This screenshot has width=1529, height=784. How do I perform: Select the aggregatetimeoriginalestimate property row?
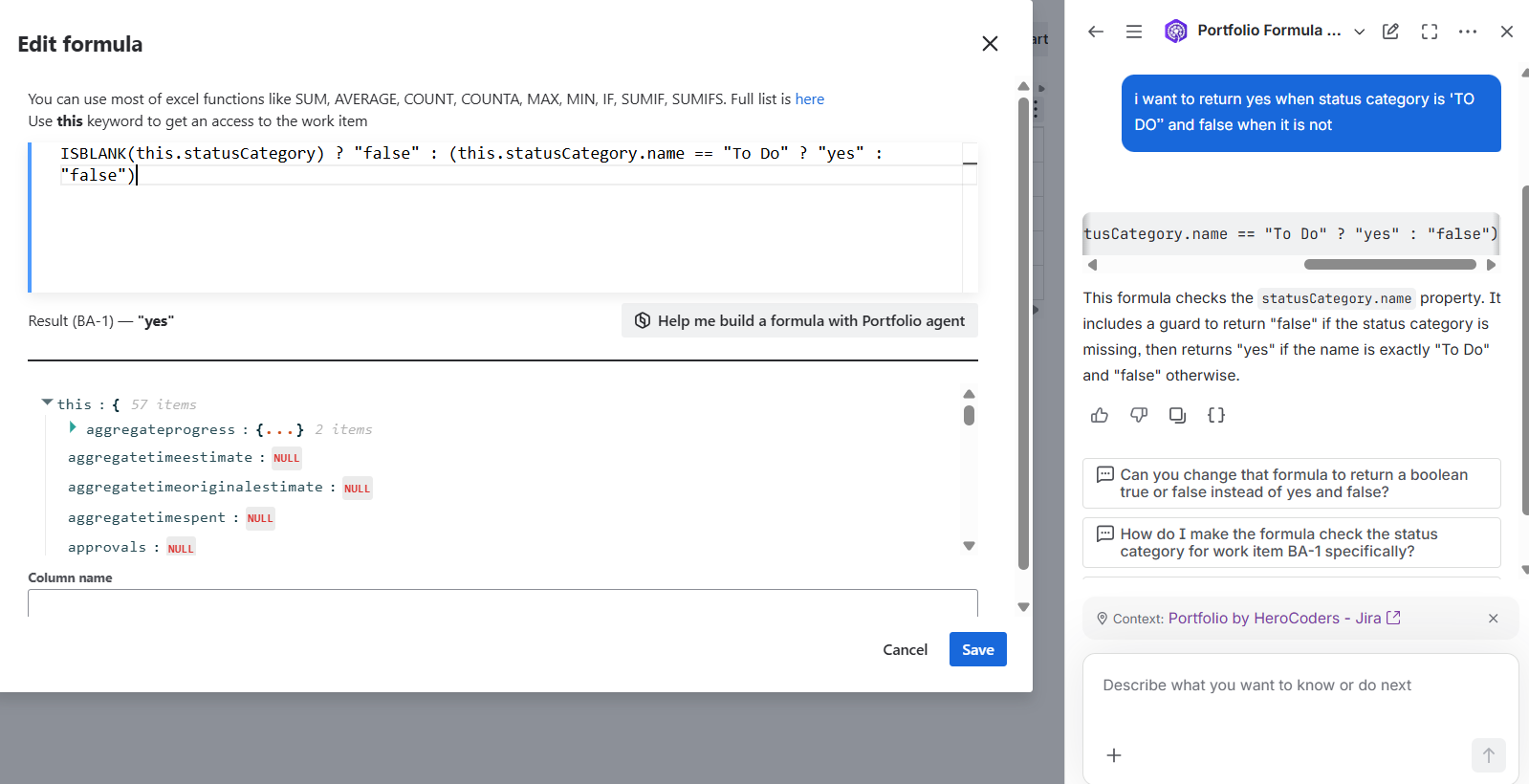[220, 488]
